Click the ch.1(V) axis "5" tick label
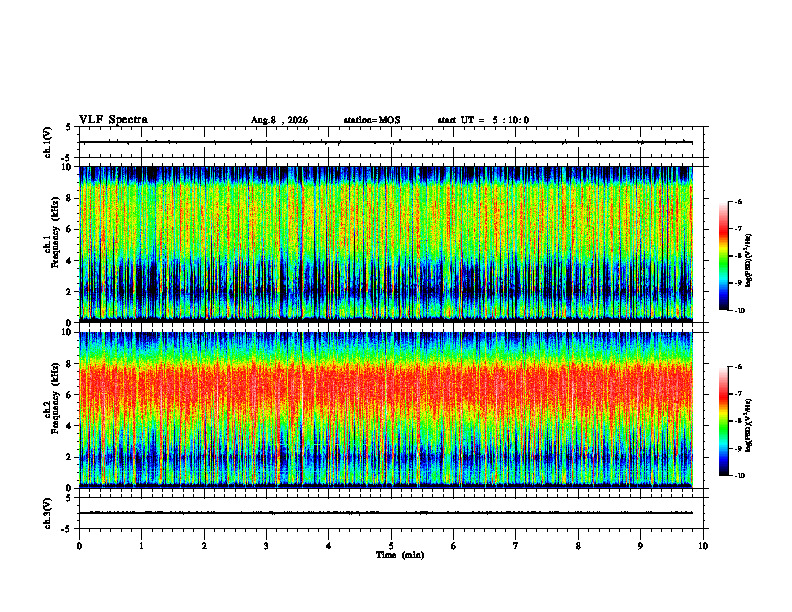The width and height of the screenshot is (792, 612). (x=69, y=127)
